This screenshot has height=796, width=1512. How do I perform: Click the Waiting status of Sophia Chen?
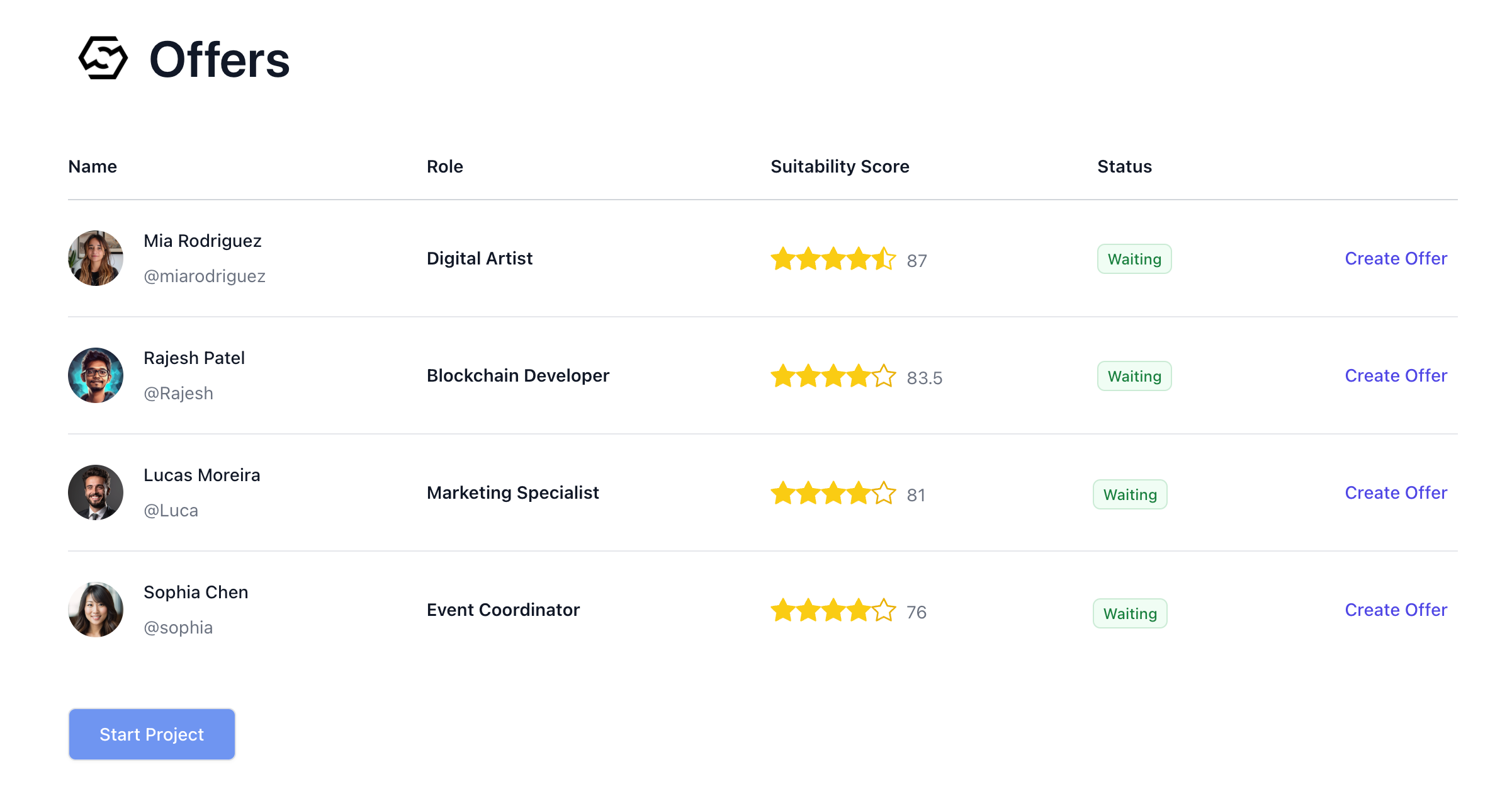pyautogui.click(x=1129, y=613)
